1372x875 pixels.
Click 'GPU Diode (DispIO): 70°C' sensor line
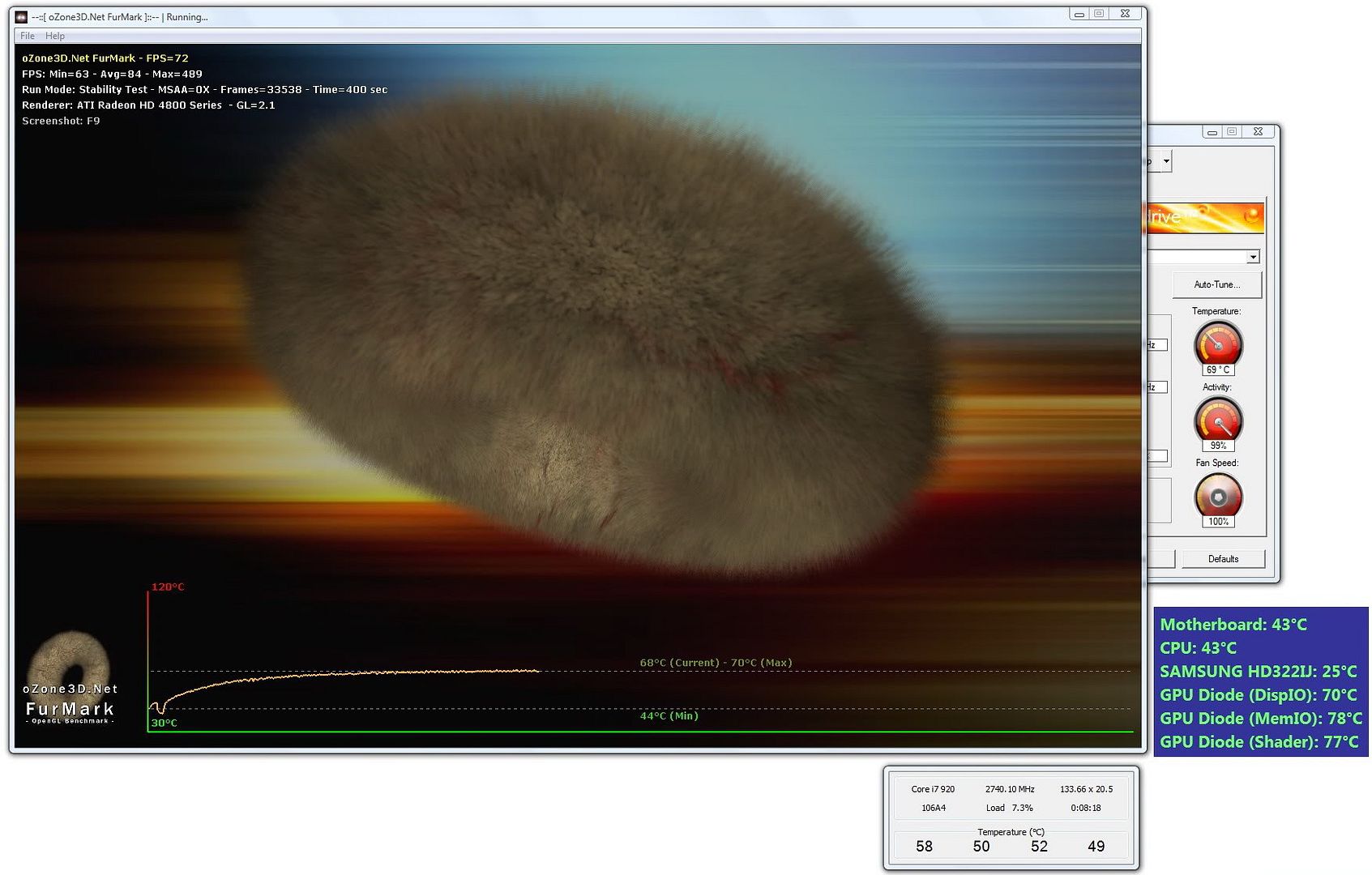pyautogui.click(x=1258, y=694)
